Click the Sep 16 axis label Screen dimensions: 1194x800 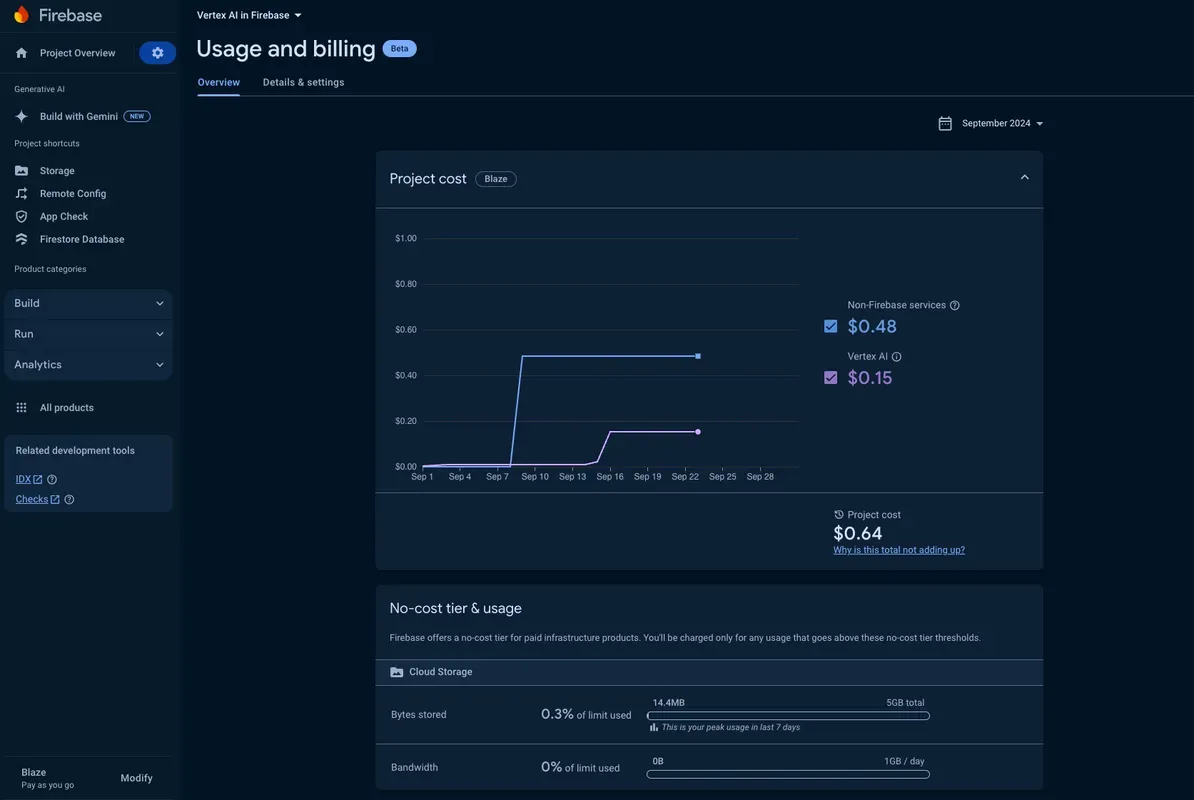610,476
